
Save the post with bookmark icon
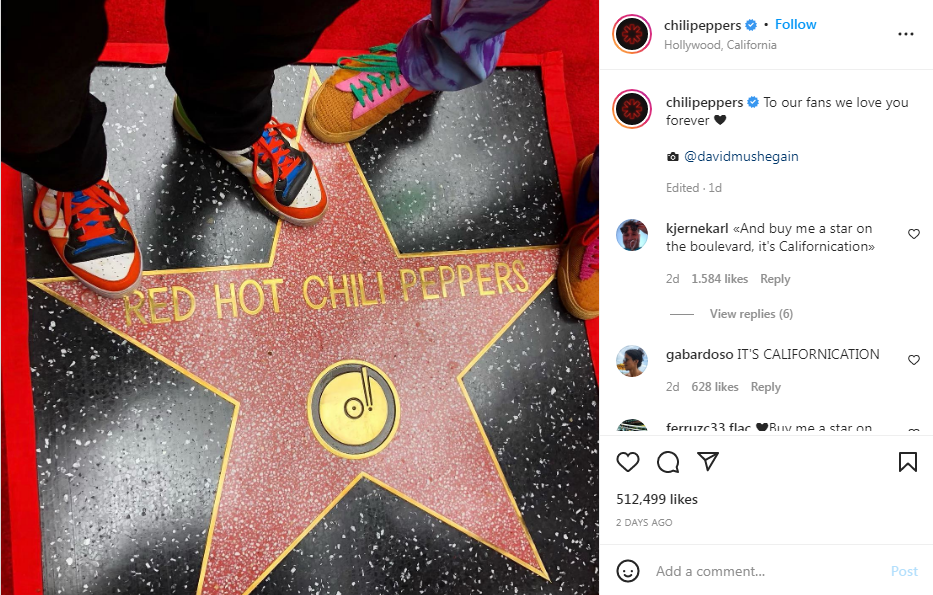click(x=907, y=462)
